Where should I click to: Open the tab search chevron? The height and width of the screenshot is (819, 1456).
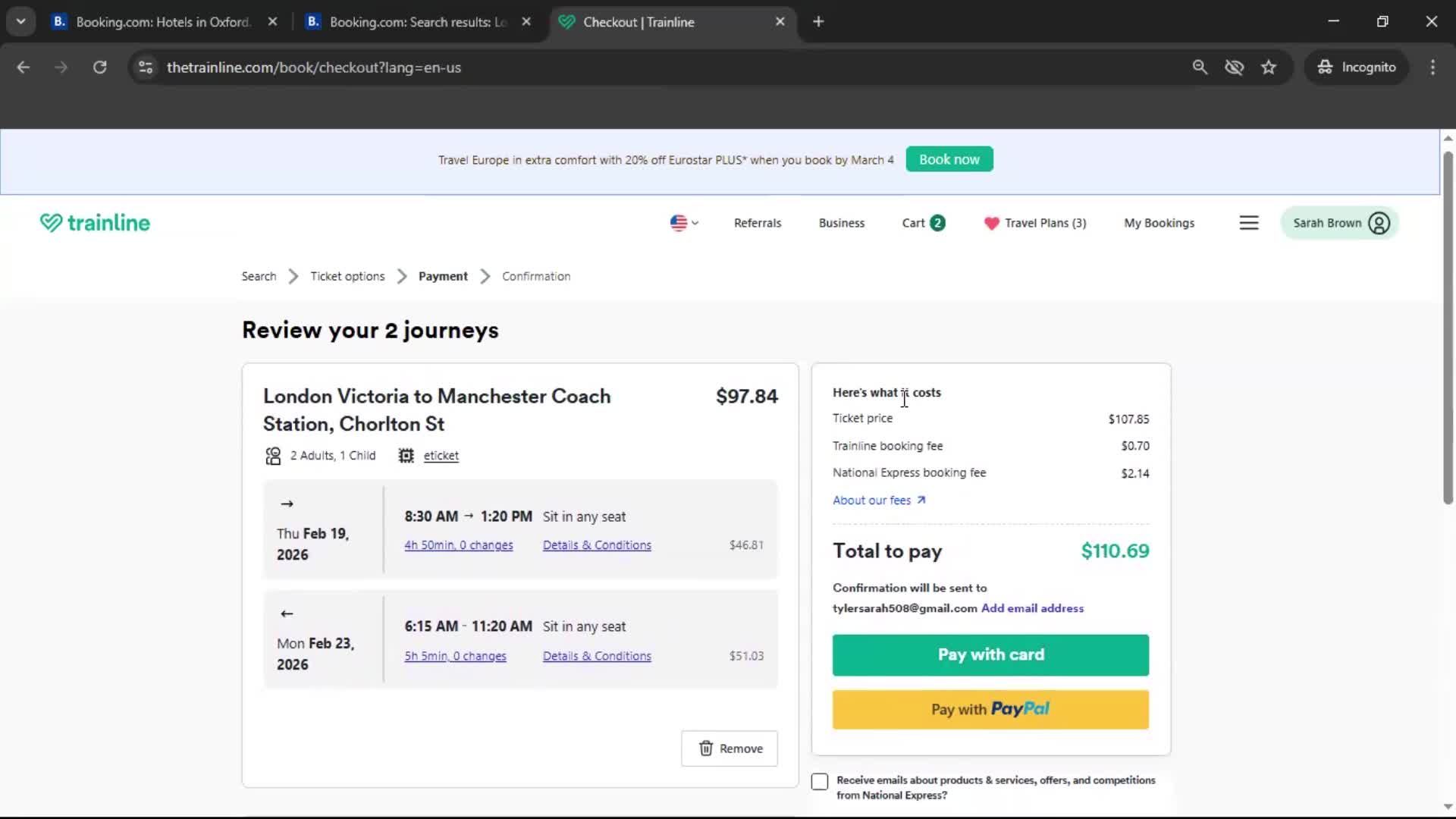click(20, 21)
